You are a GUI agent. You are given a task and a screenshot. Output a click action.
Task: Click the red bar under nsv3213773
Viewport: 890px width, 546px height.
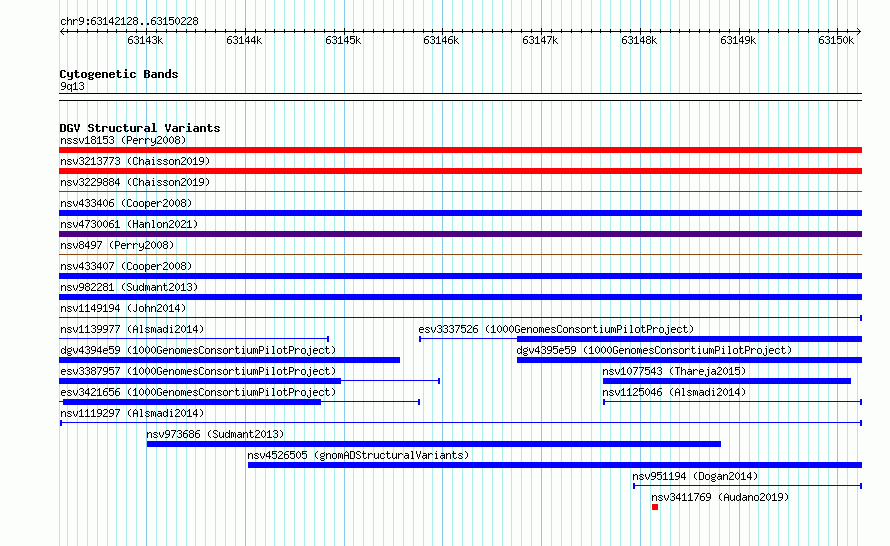460,171
